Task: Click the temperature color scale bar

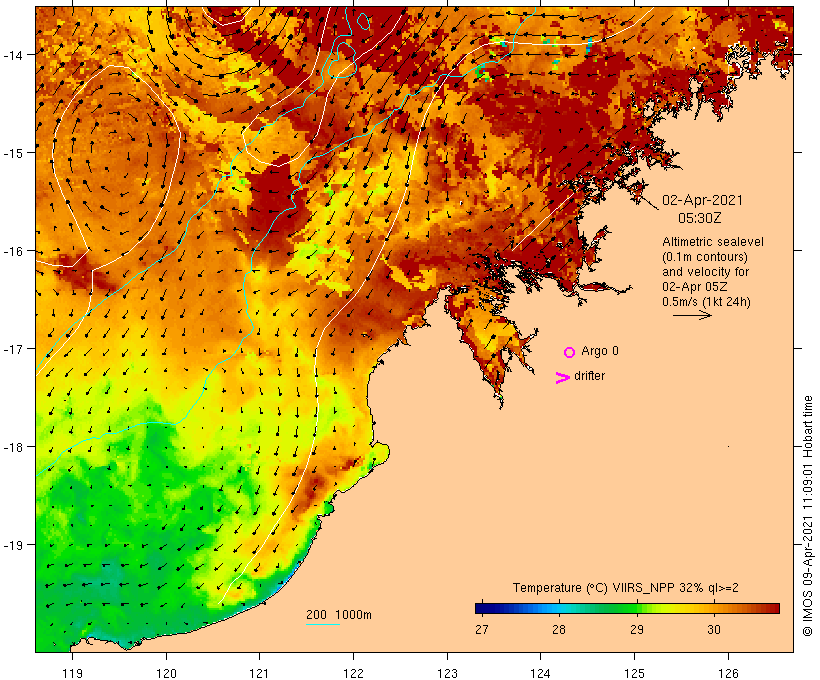Action: (628, 608)
